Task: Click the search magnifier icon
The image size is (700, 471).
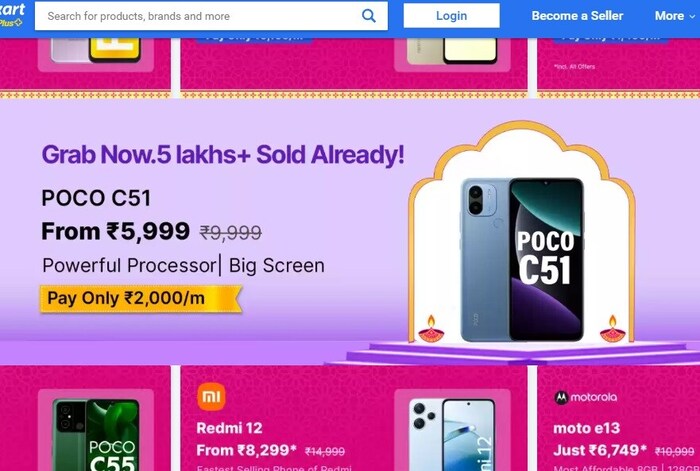Action: (x=369, y=16)
